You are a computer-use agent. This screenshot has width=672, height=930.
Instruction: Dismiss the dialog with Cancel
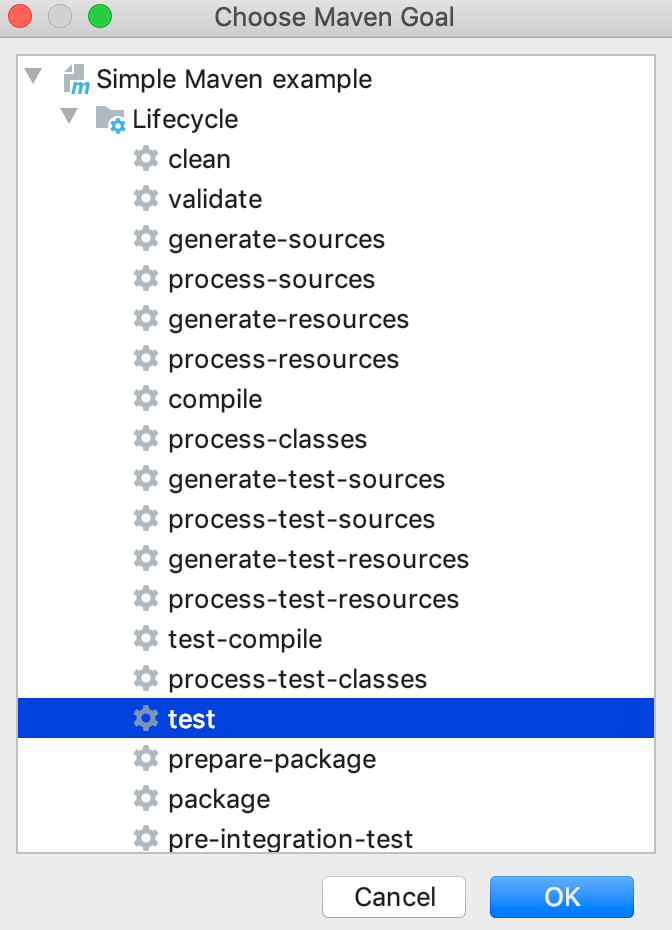(x=394, y=897)
